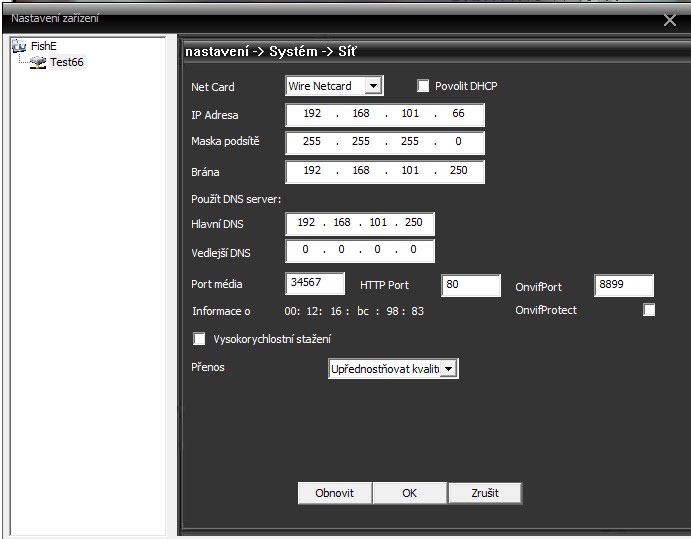Click last octet 0 of Maska podsítě

click(x=458, y=141)
